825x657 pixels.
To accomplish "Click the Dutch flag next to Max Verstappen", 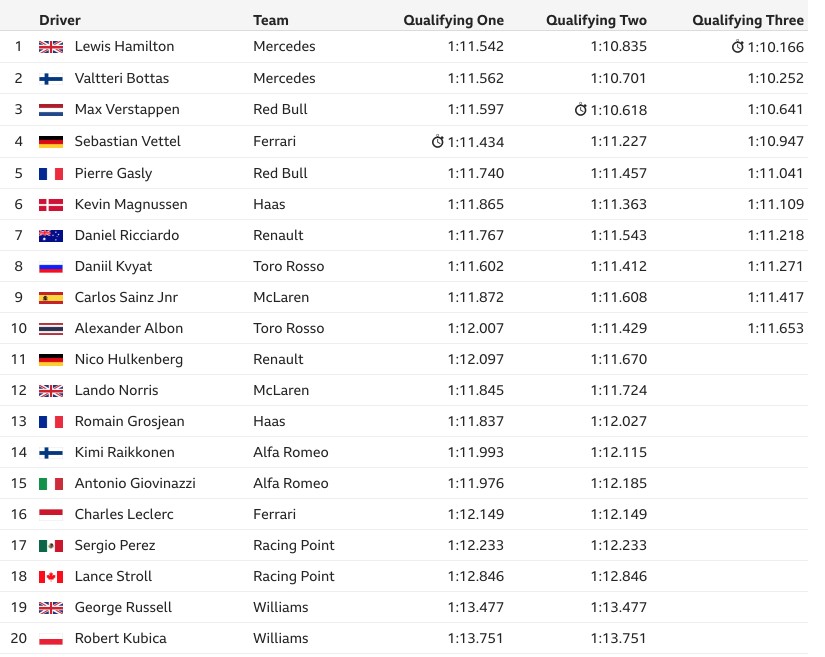I will point(51,110).
